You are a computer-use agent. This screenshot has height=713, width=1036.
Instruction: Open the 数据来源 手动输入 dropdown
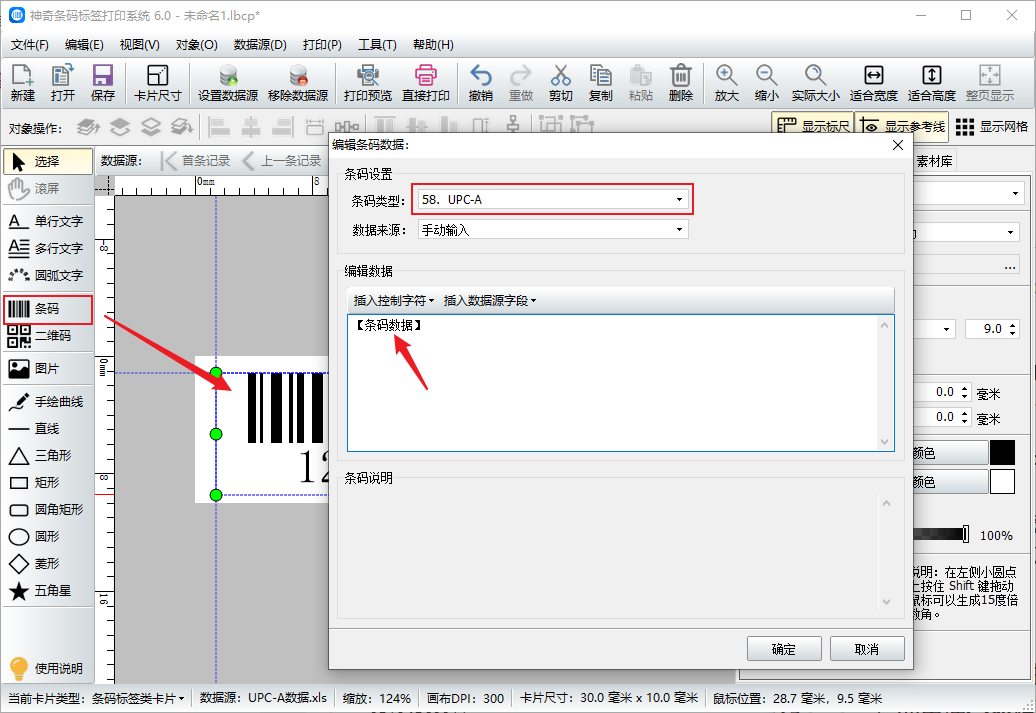[x=553, y=230]
